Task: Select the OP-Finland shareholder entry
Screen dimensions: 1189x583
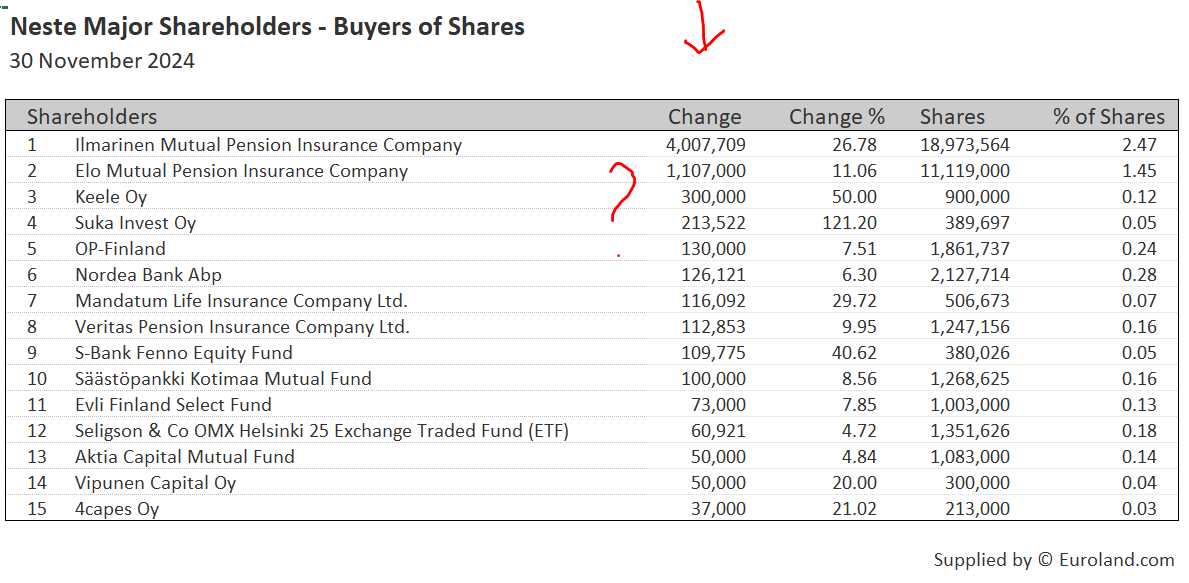Action: coord(120,249)
